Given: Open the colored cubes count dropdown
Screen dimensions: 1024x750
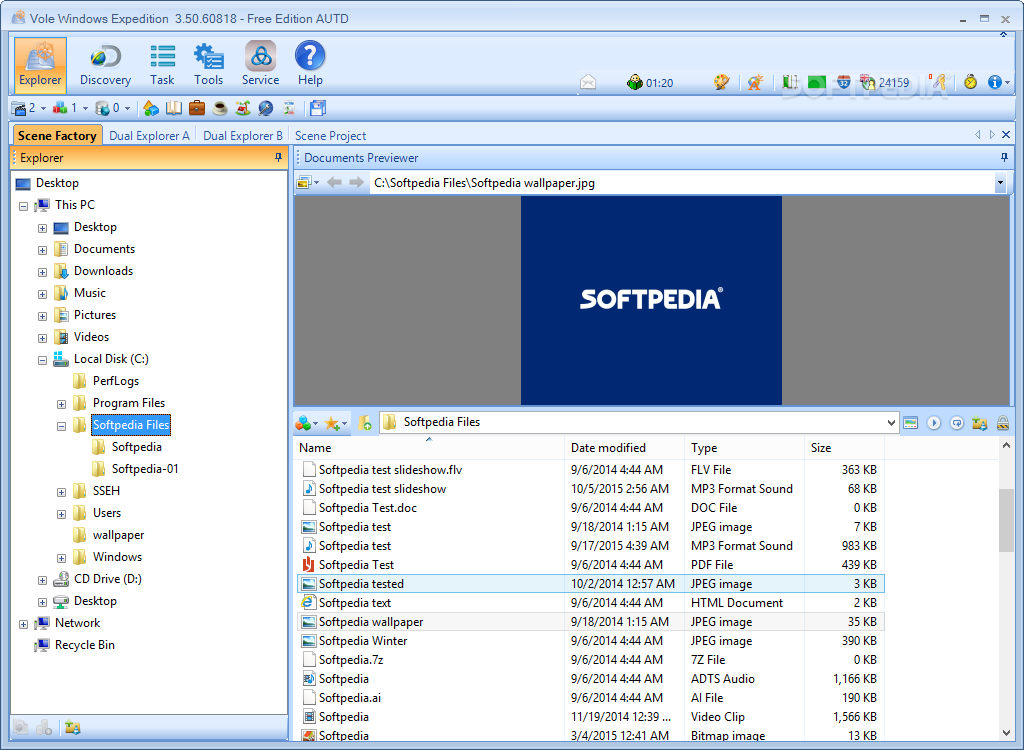Looking at the screenshot, I should pos(86,108).
